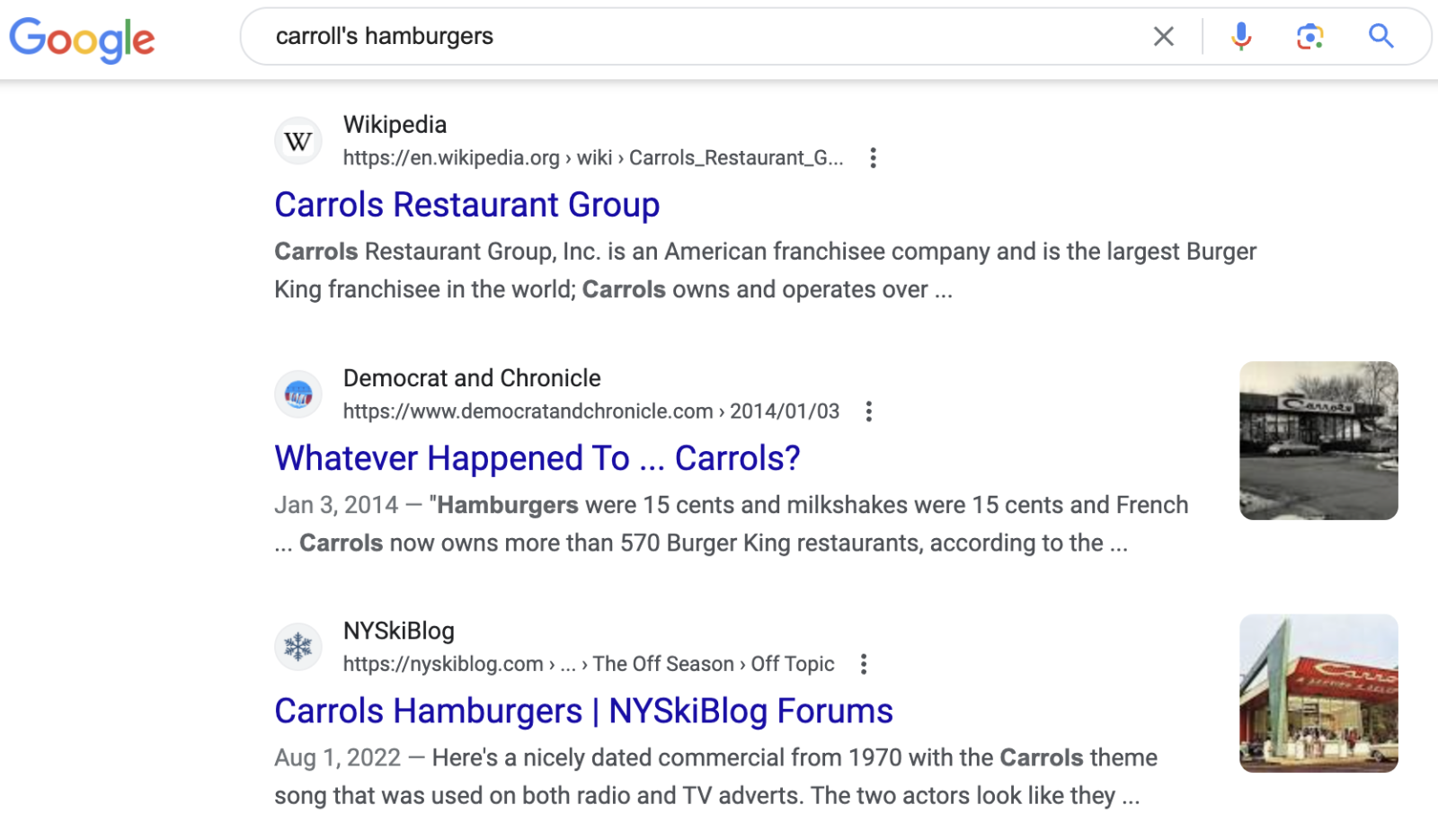Image resolution: width=1438 pixels, height=840 pixels.
Task: Click the en.wikipedia.org URL breadcrumb
Action: click(x=592, y=158)
